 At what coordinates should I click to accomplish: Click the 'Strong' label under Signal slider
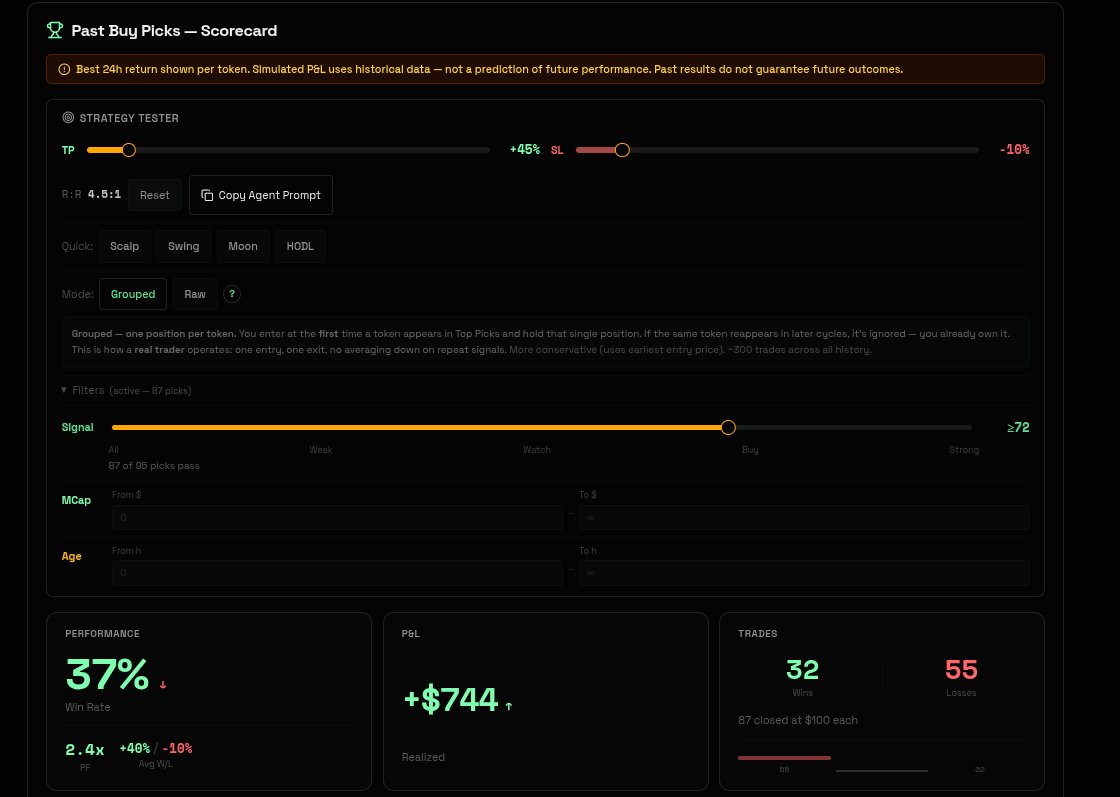tap(964, 450)
